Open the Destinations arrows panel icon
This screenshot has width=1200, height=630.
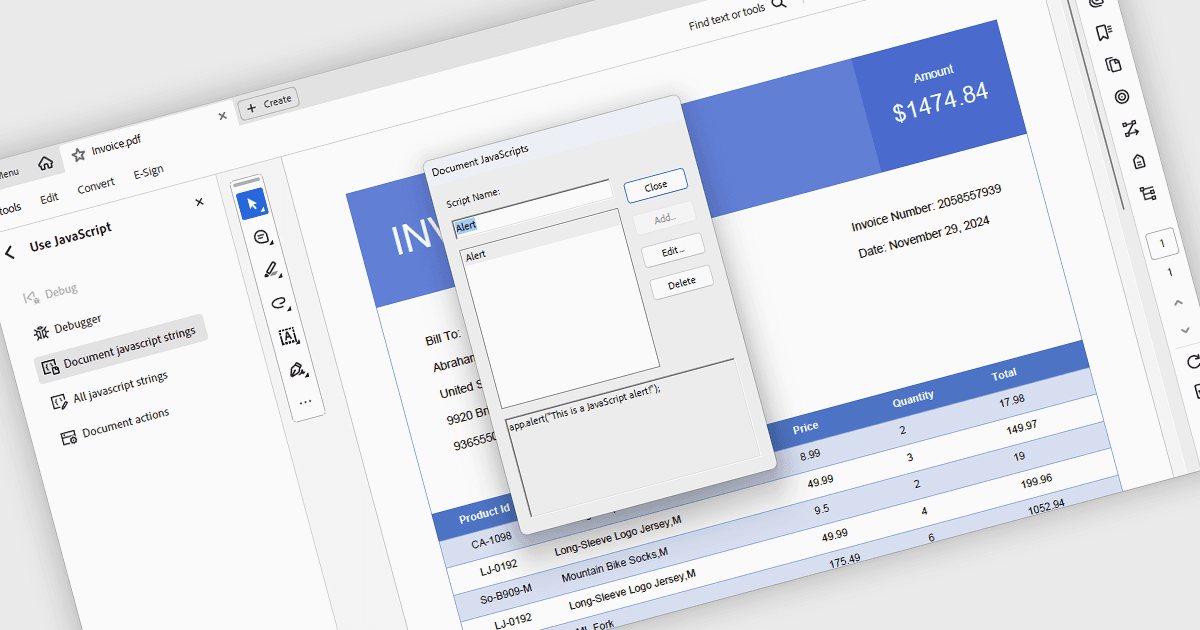pyautogui.click(x=1130, y=129)
